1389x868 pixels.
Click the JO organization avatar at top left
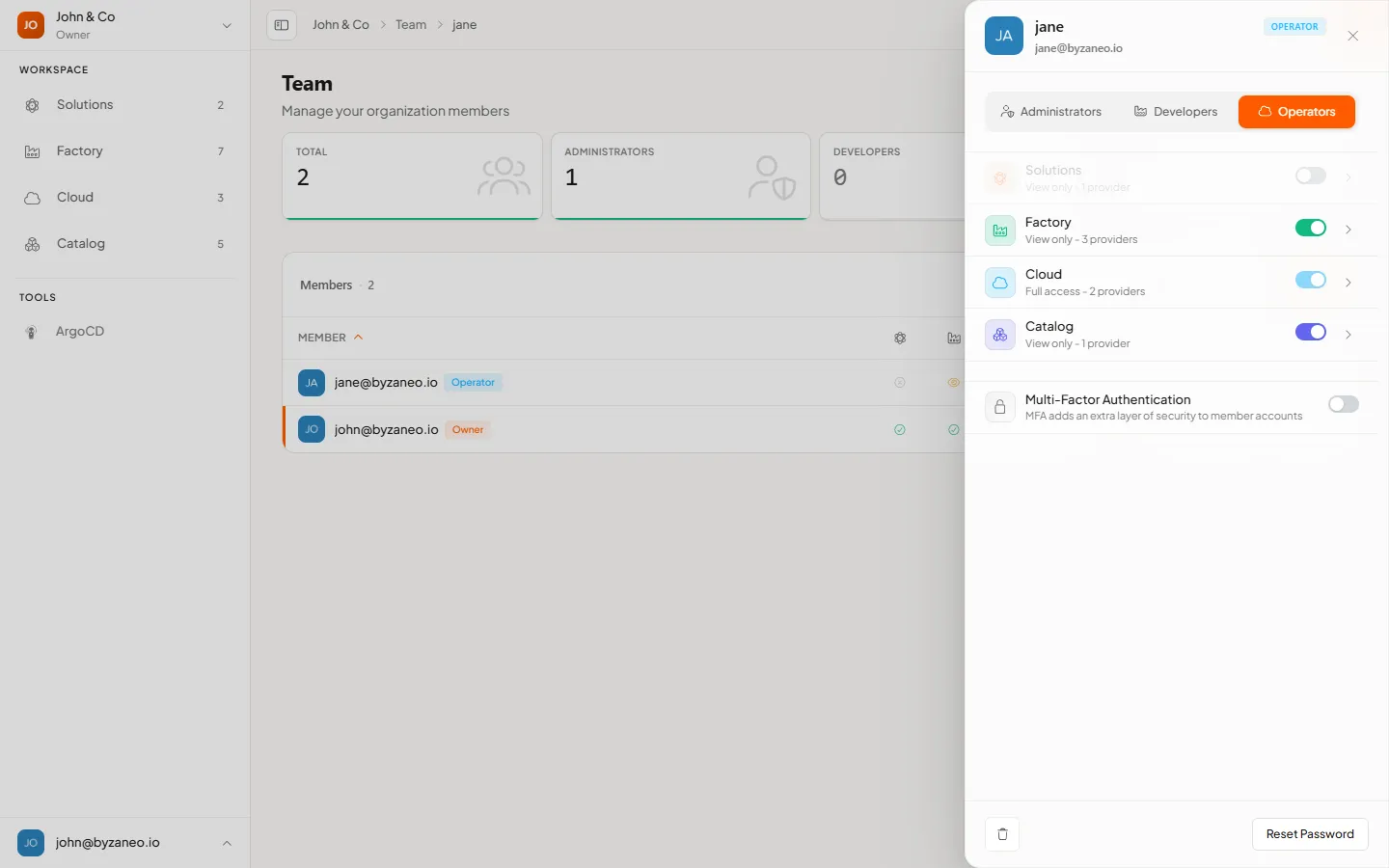tap(31, 25)
